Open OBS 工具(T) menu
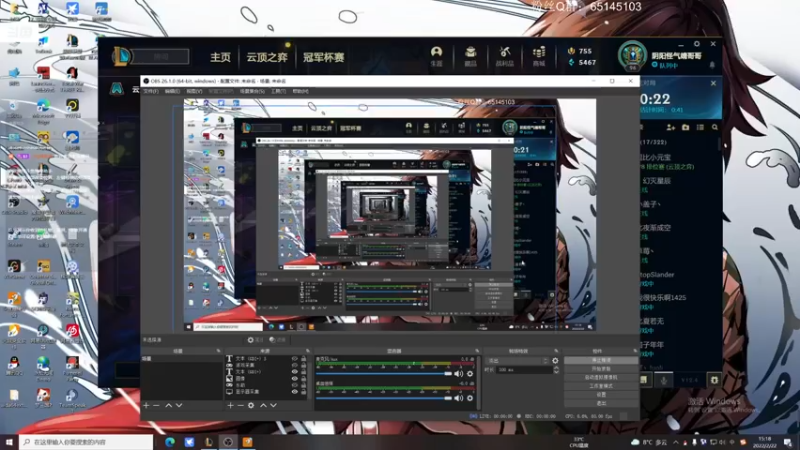The image size is (800, 450). click(x=279, y=91)
